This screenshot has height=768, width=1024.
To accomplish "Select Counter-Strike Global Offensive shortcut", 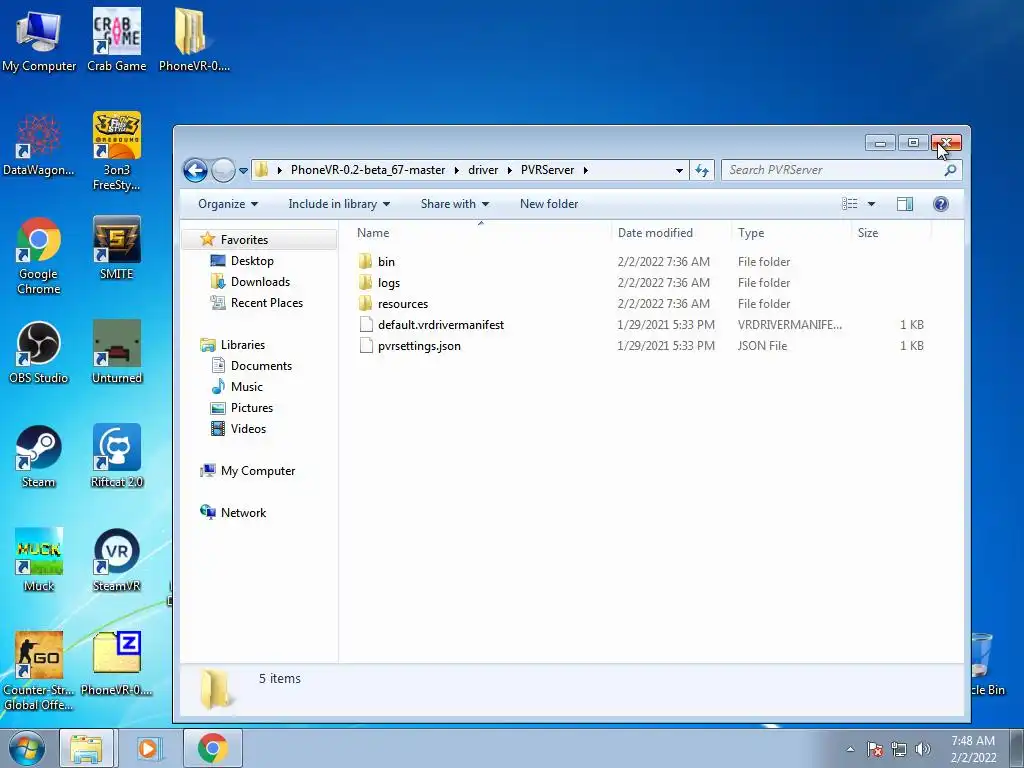I will [x=39, y=671].
